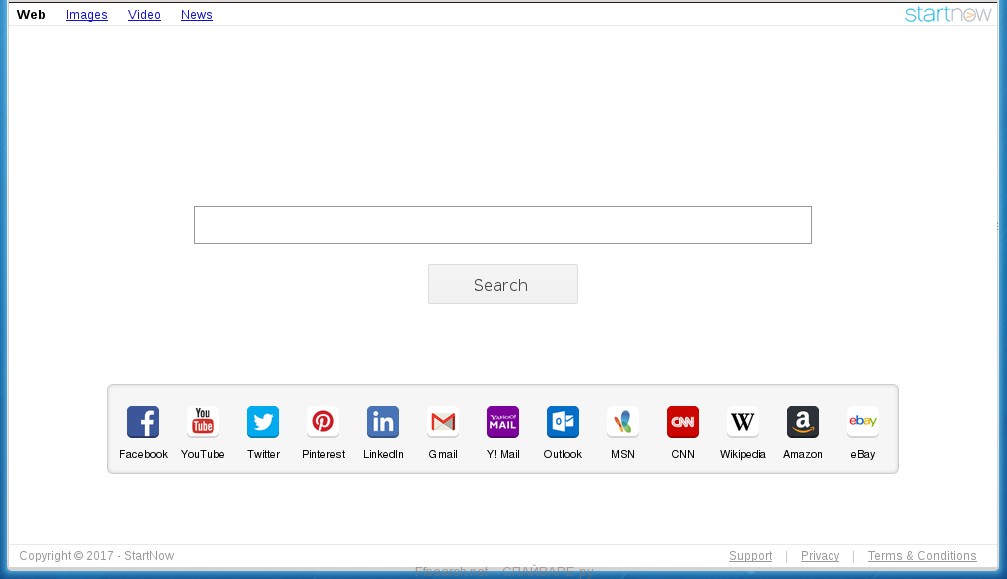This screenshot has width=1007, height=579.
Task: Select the Twitter icon
Action: click(x=263, y=422)
